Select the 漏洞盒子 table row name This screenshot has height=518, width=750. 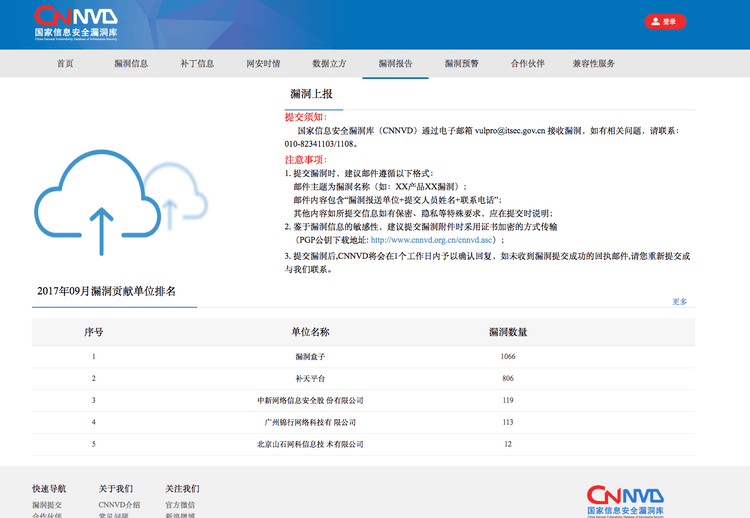(310, 357)
